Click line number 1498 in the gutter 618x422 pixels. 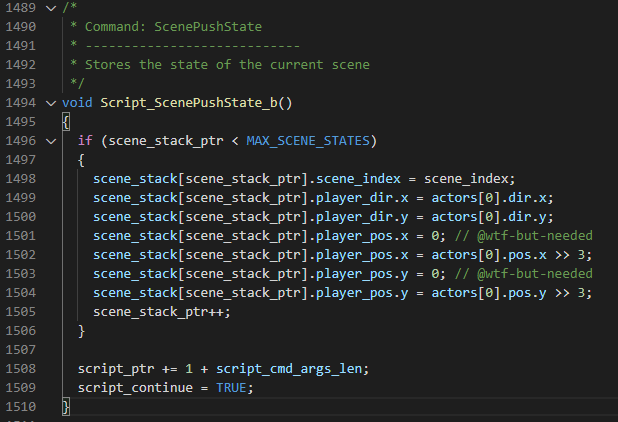tap(21, 179)
